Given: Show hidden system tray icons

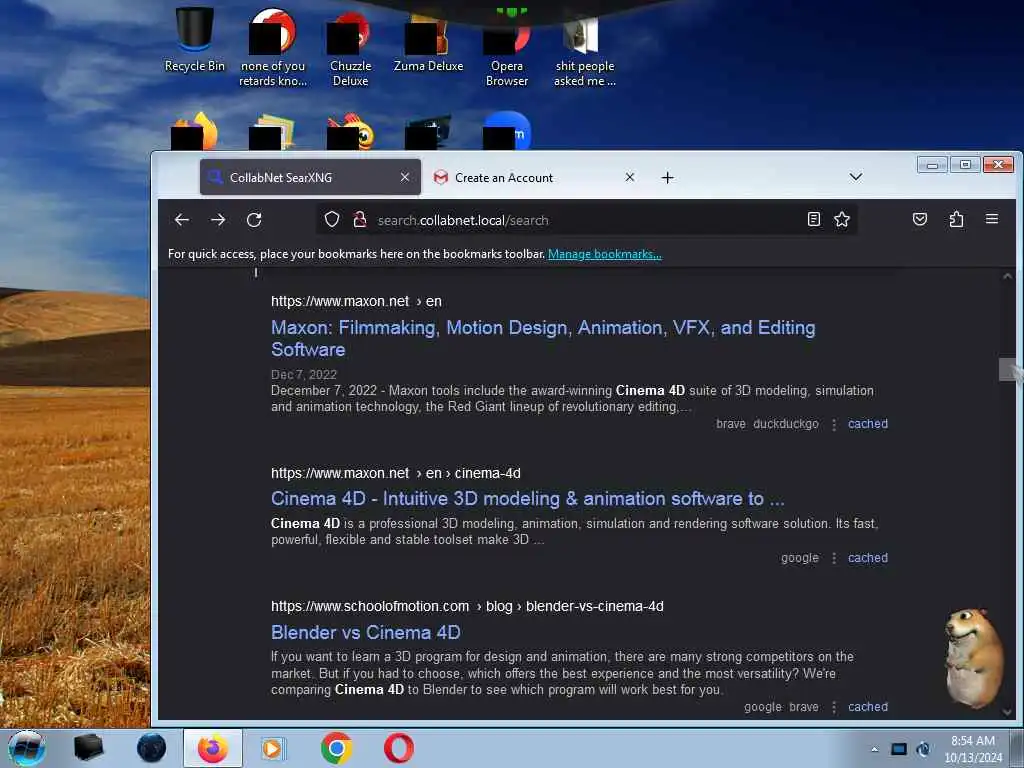Looking at the screenshot, I should [x=874, y=749].
